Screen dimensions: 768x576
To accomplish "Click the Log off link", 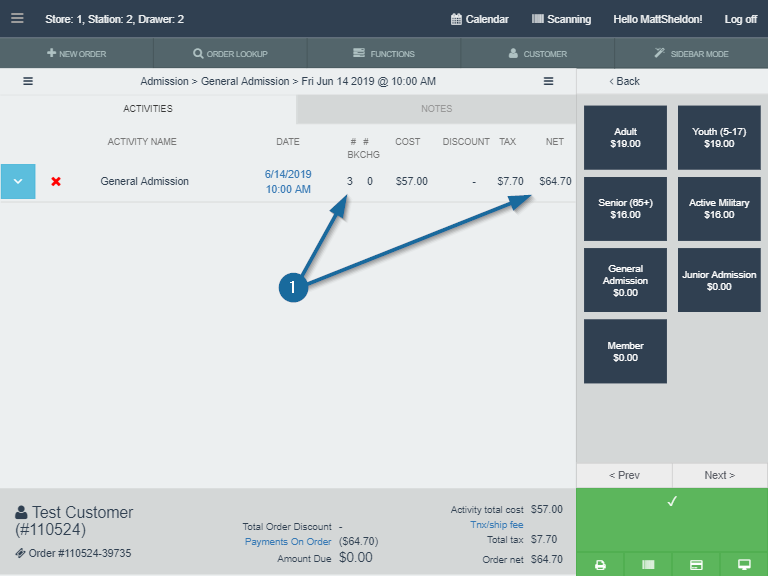I will tap(741, 19).
